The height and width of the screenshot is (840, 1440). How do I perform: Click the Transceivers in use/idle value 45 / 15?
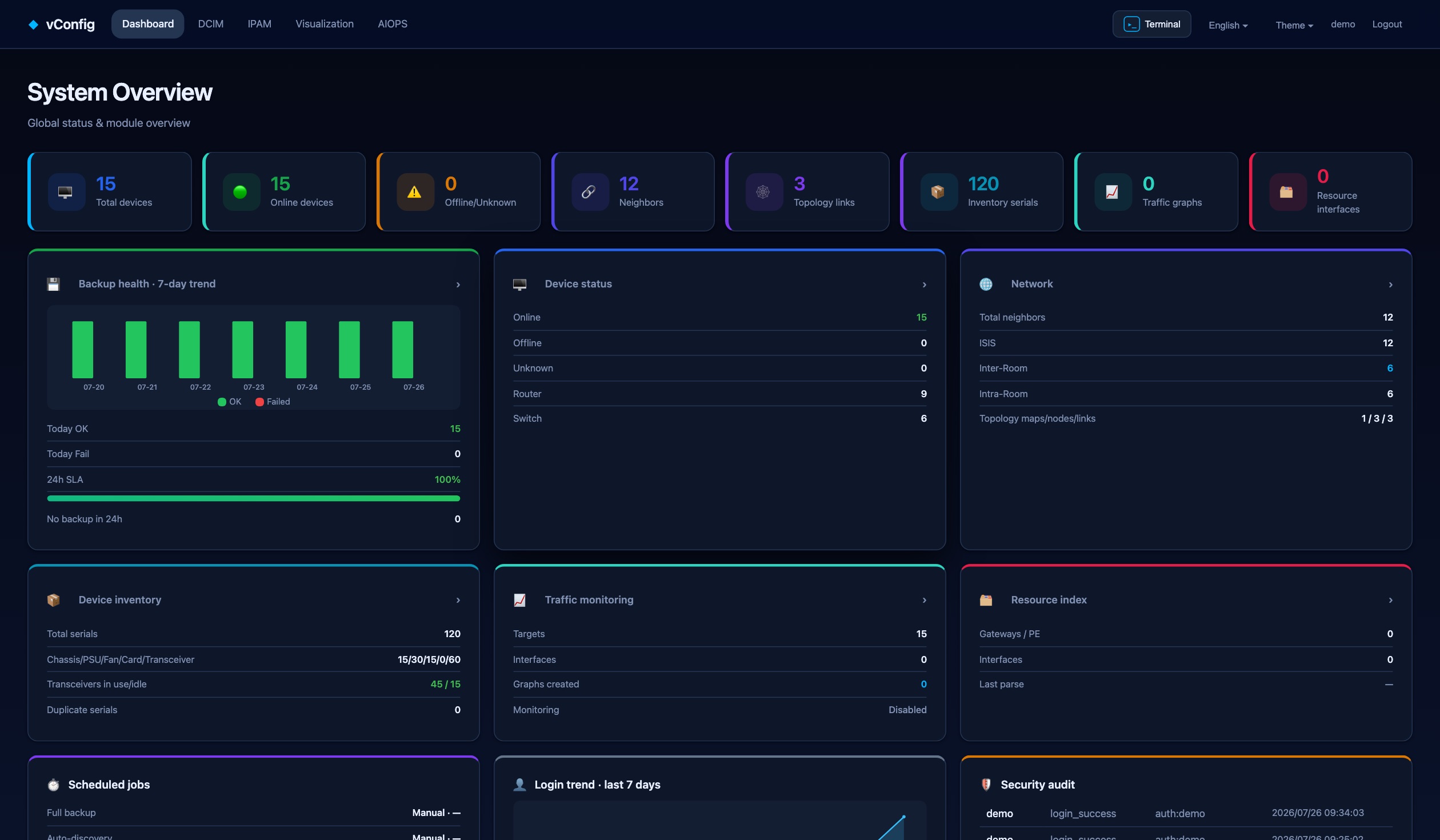point(446,684)
